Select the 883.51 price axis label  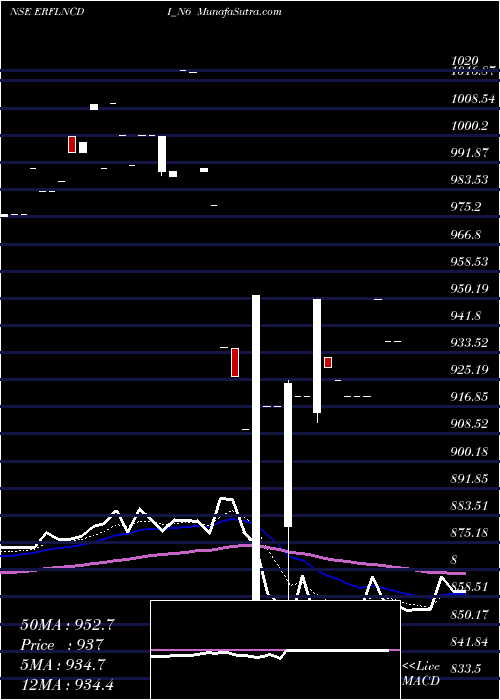[469, 506]
